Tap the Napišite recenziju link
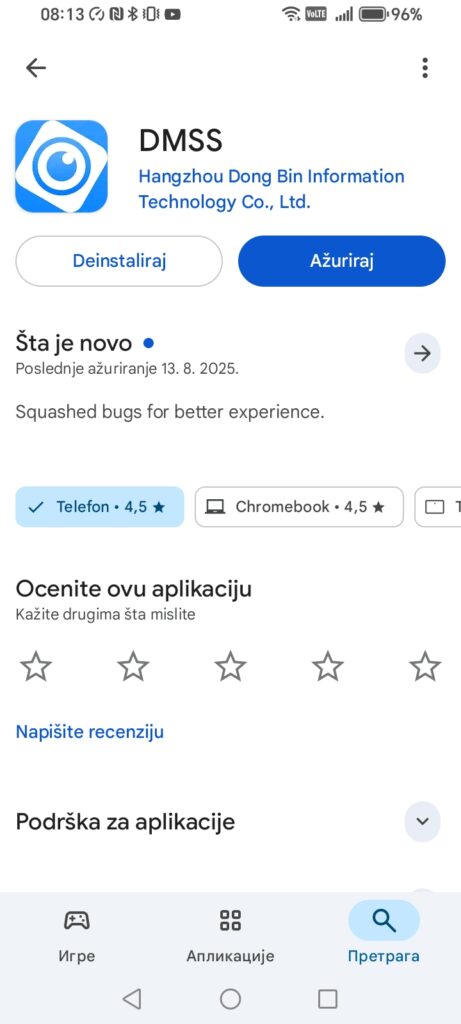This screenshot has width=461, height=1024. 89,732
